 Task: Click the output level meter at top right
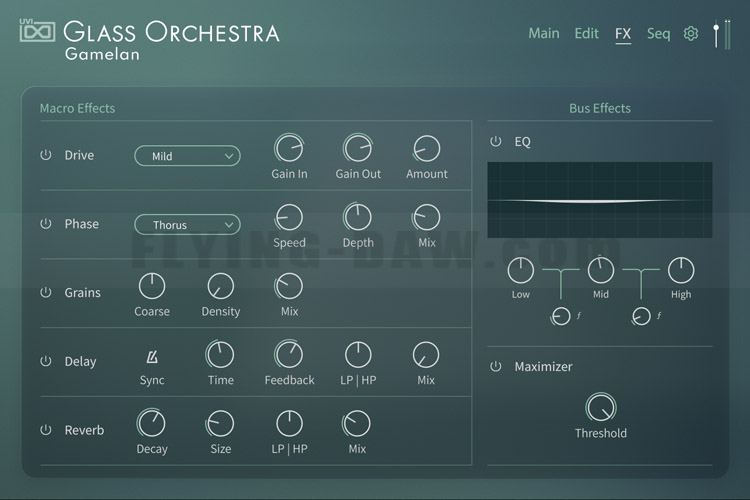tap(727, 34)
